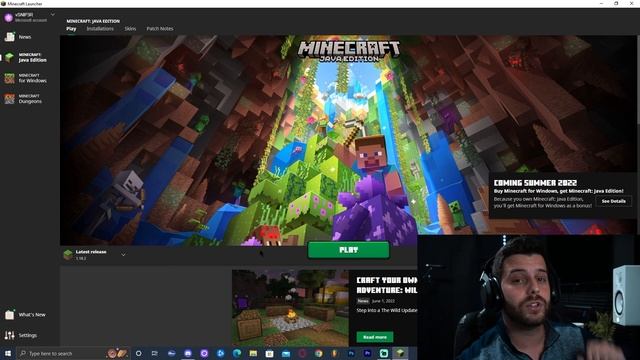This screenshot has width=640, height=360.
Task: Open Google Chrome from the taskbar
Action: click(318, 353)
